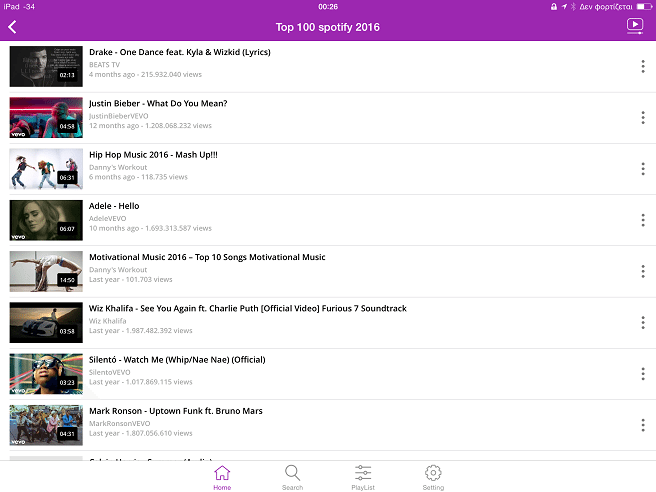Select title 'Adele - Hello'

tap(114, 206)
